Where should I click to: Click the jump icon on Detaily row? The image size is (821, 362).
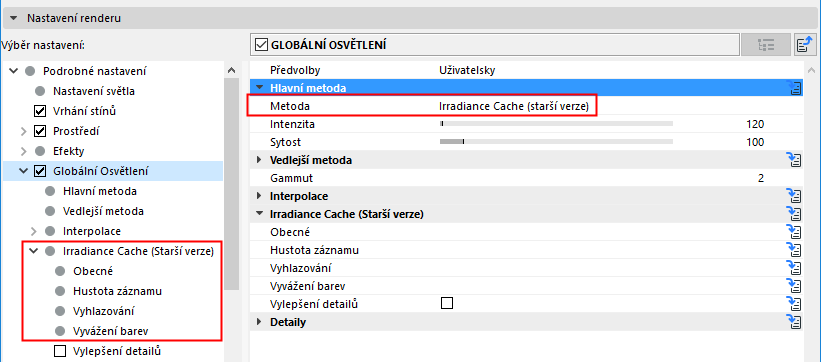click(x=794, y=322)
